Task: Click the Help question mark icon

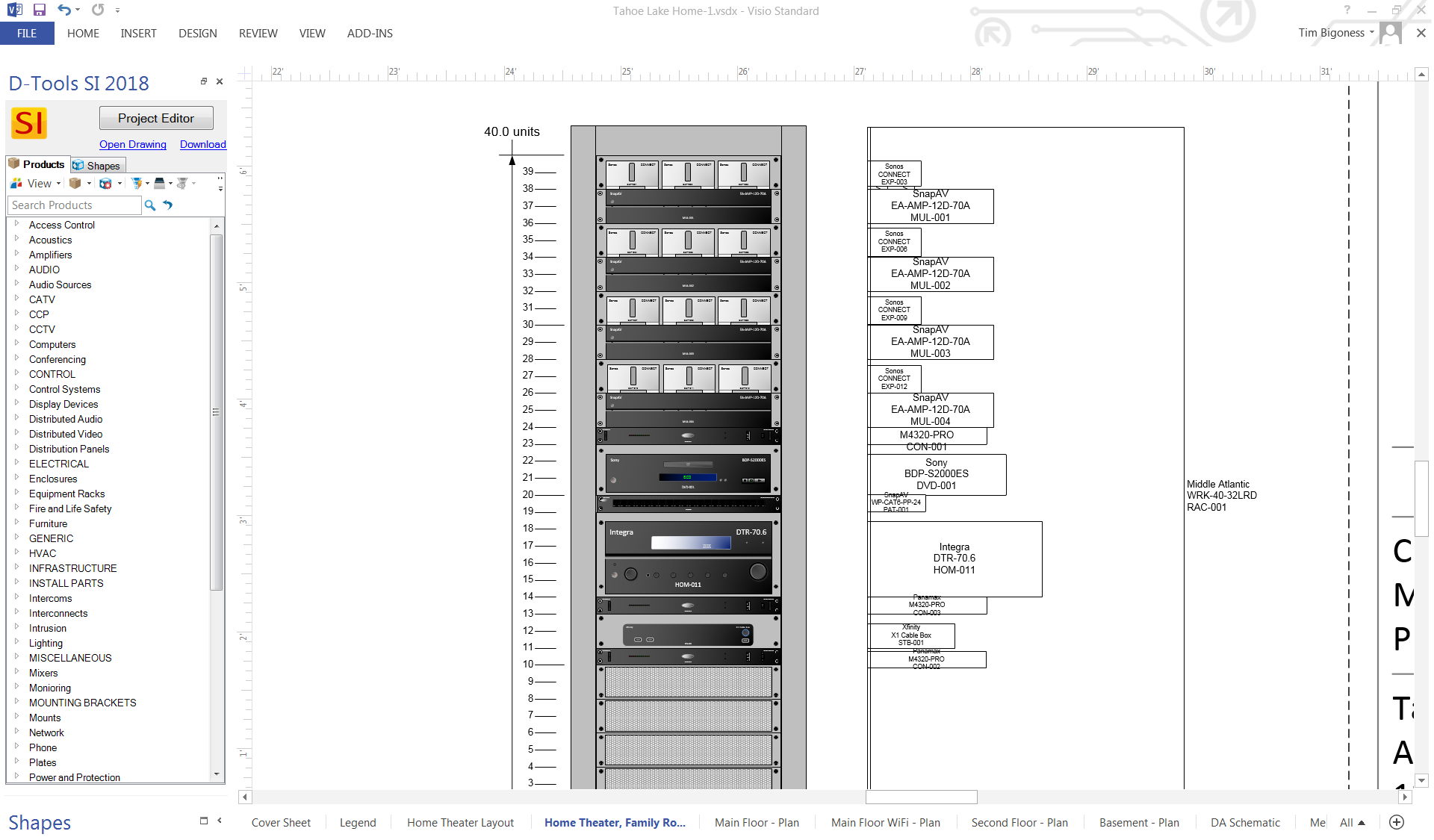Action: (1347, 10)
